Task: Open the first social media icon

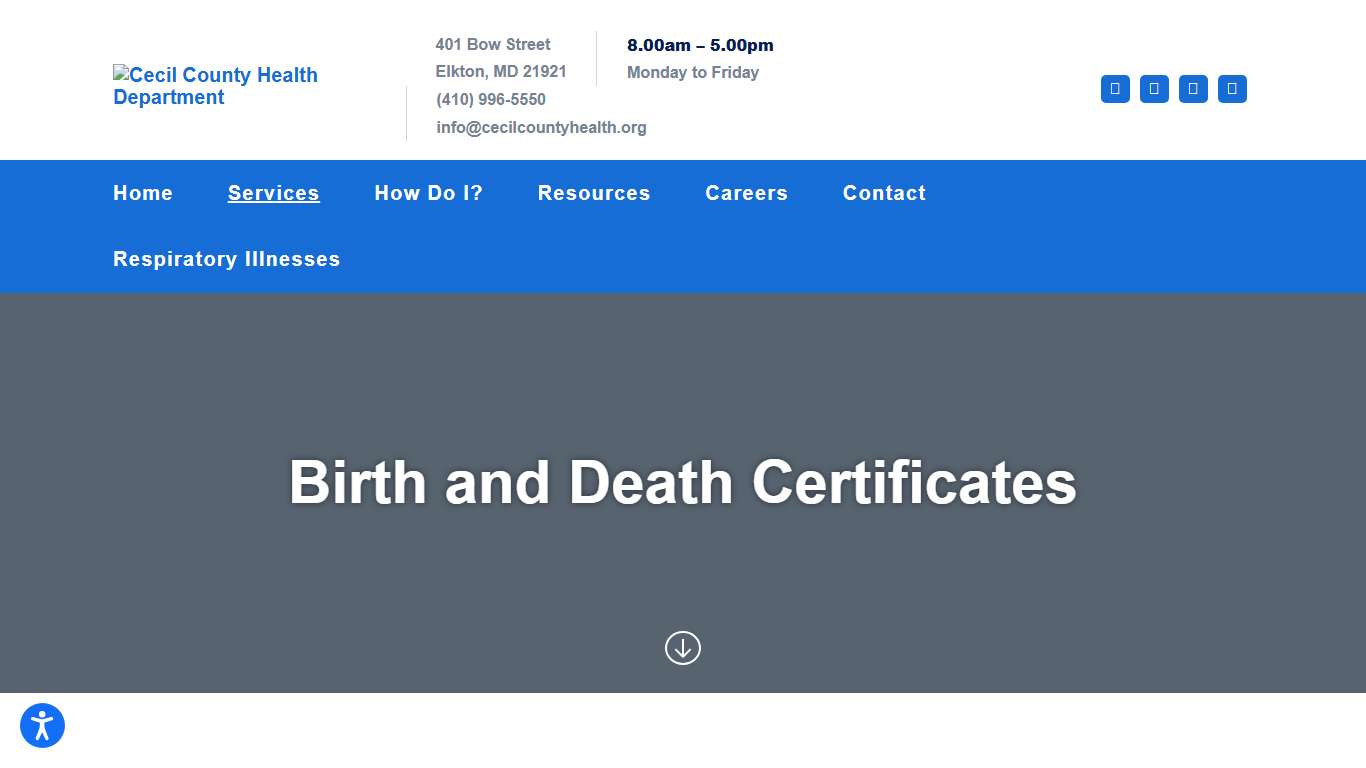Action: pos(1115,89)
